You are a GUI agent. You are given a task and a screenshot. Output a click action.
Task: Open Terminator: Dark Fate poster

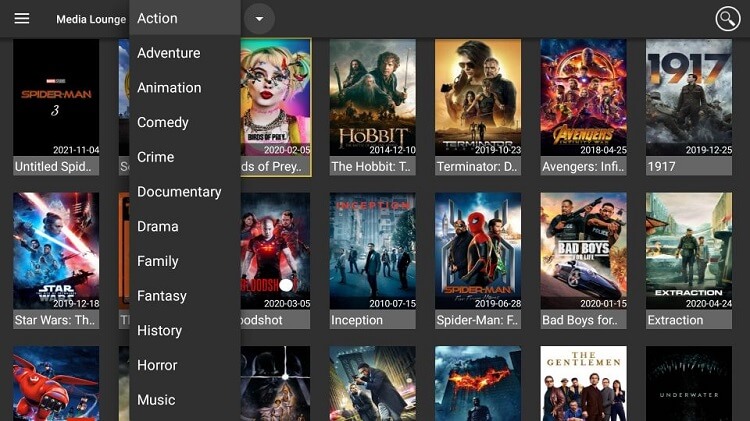478,98
